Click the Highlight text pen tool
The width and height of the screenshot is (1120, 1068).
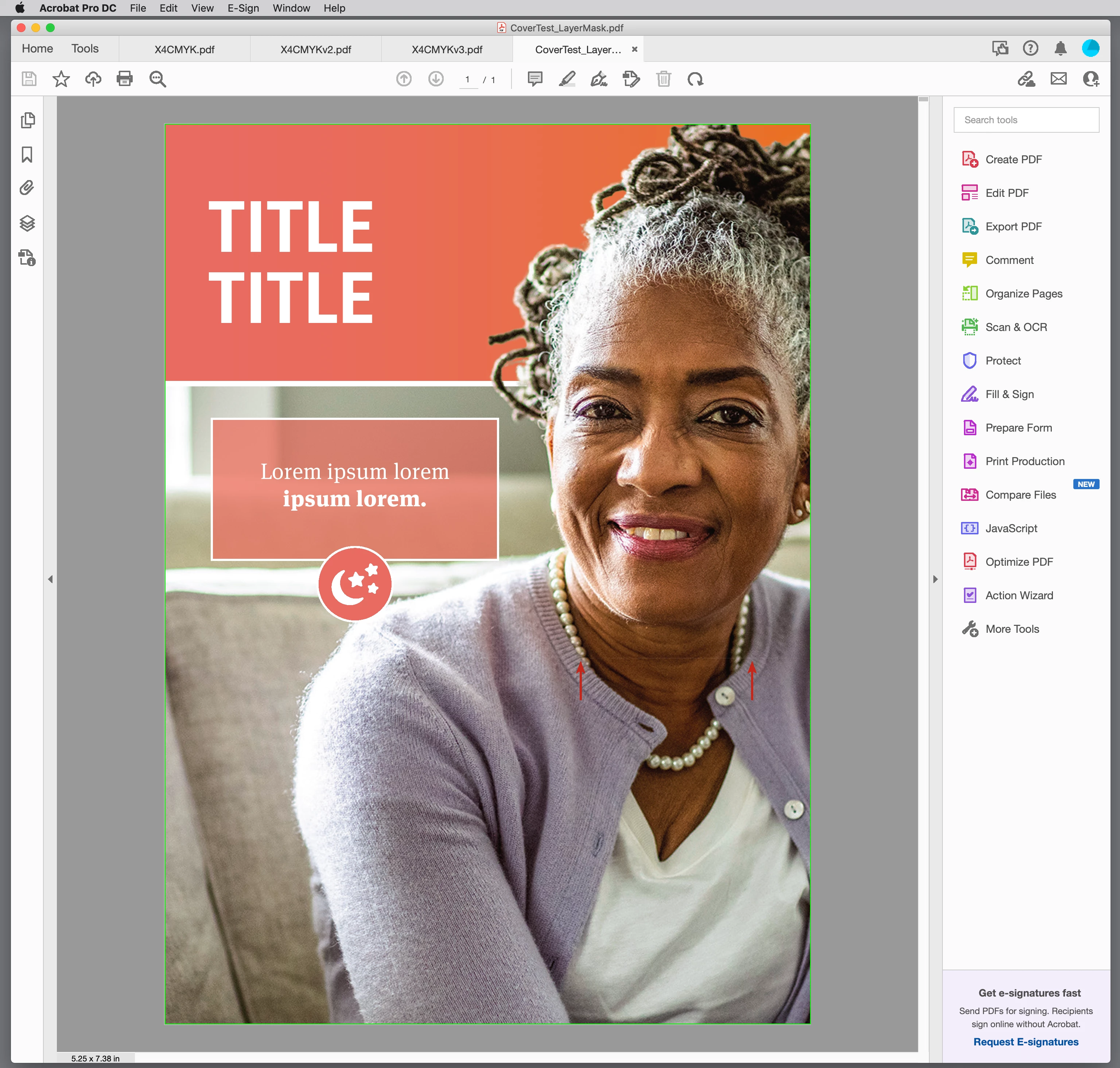pos(567,79)
